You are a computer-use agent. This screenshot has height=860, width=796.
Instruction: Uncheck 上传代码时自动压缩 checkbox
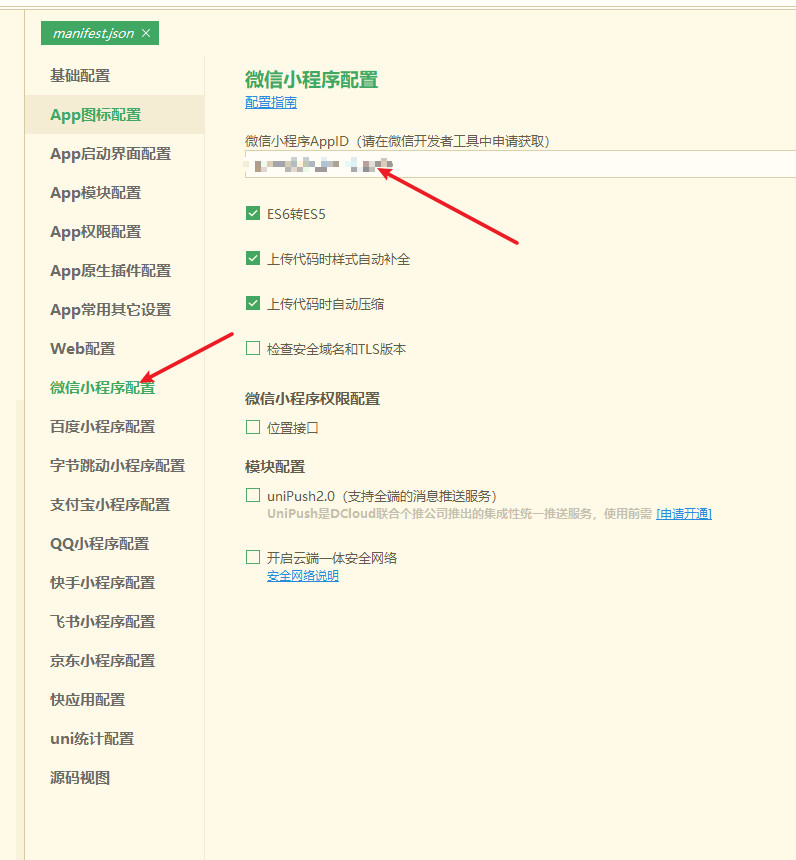click(253, 303)
